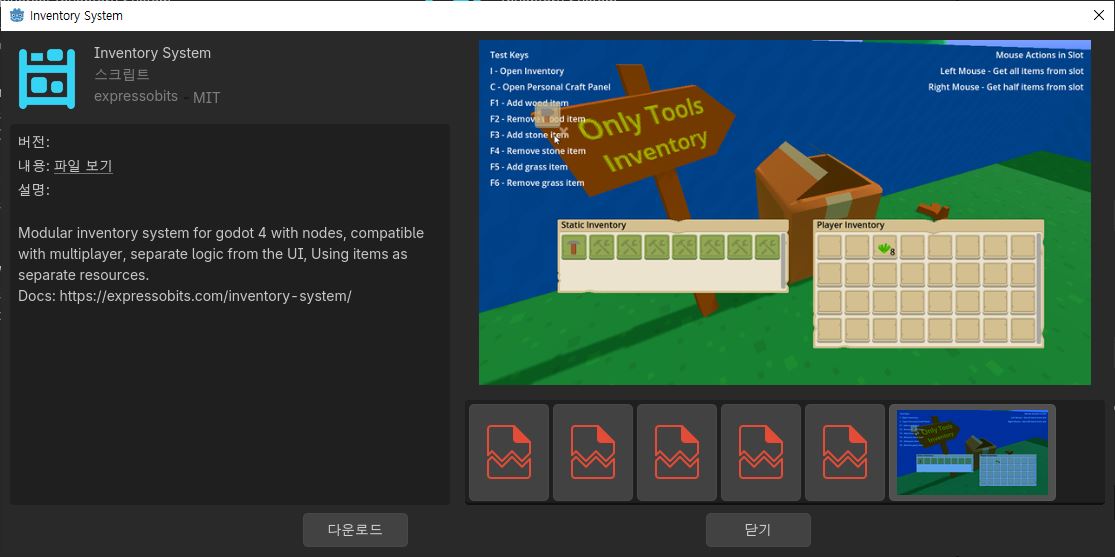This screenshot has width=1115, height=557.
Task: Click the Docs URL line in description
Action: pos(185,296)
